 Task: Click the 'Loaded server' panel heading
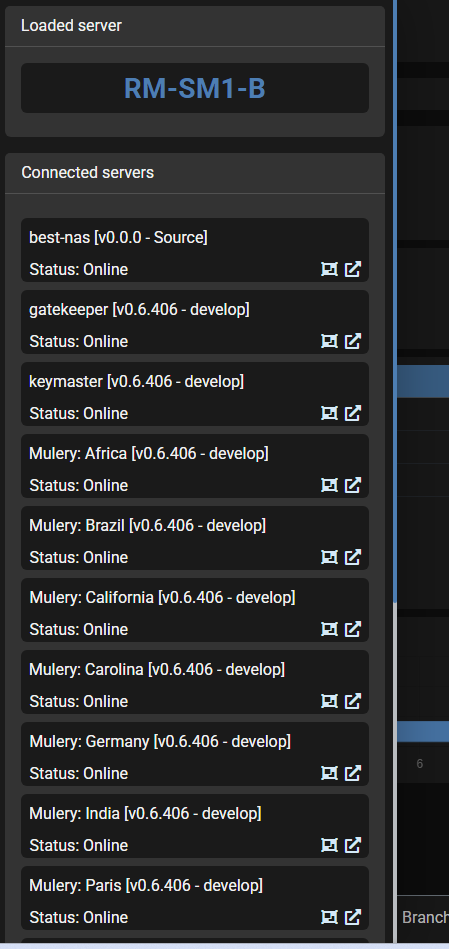coord(71,26)
